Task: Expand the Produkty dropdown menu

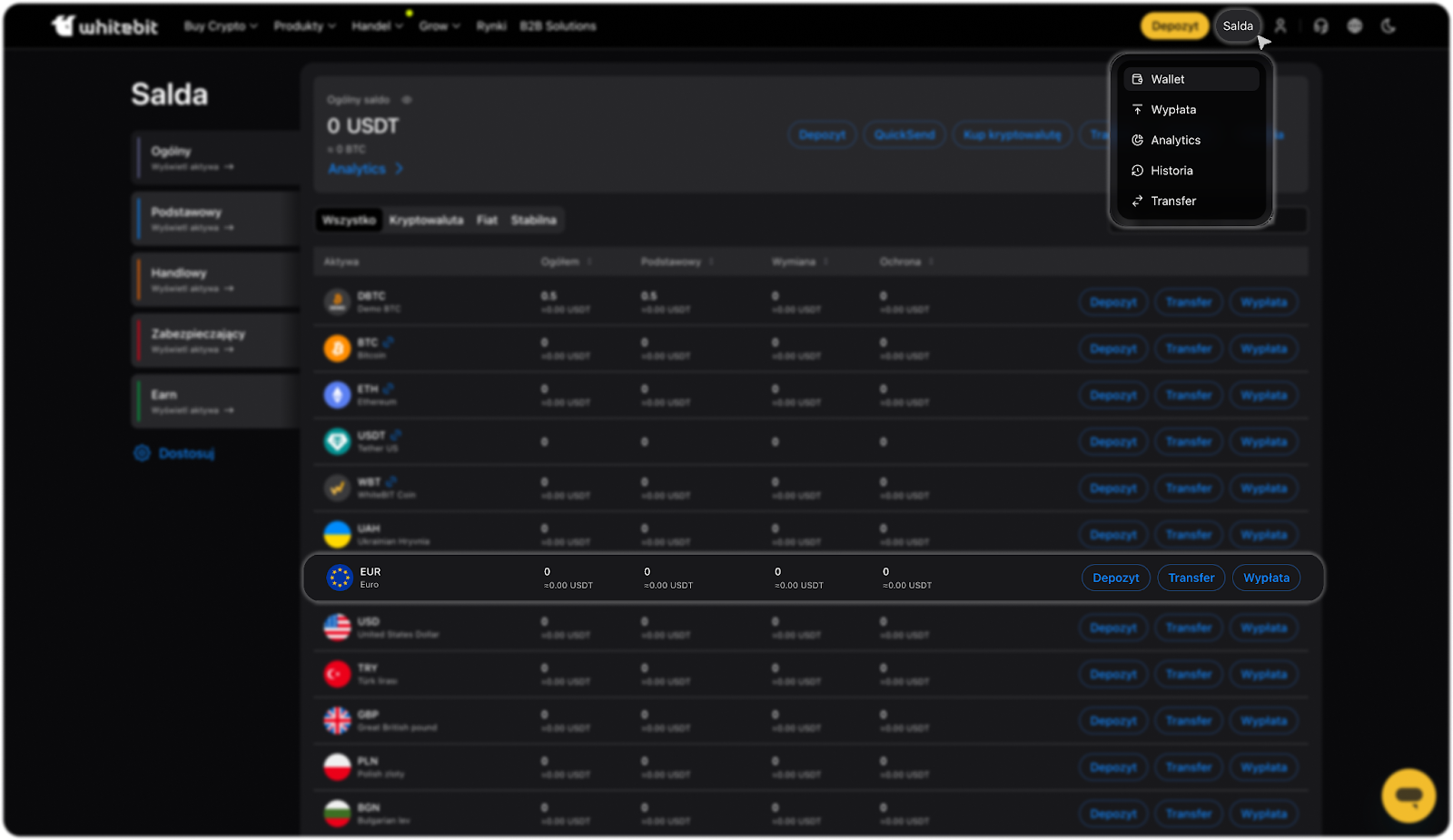Action: pos(304,26)
